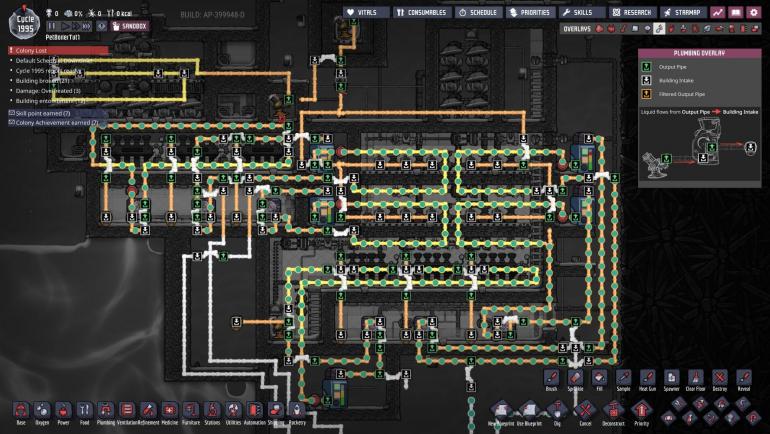Click the Colony Lost alert

(x=58, y=50)
